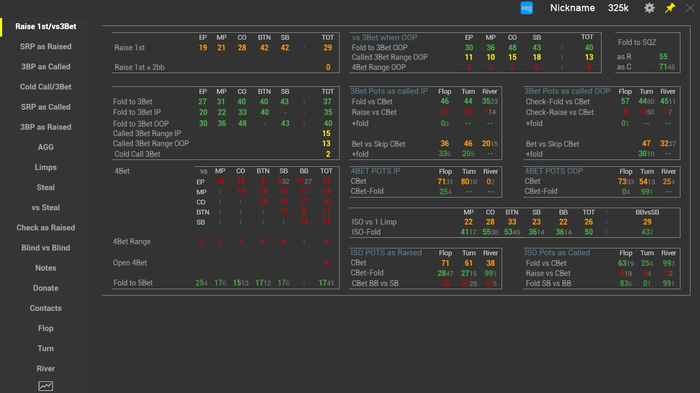Open the vs Steal tab
The width and height of the screenshot is (700, 393).
click(x=46, y=207)
